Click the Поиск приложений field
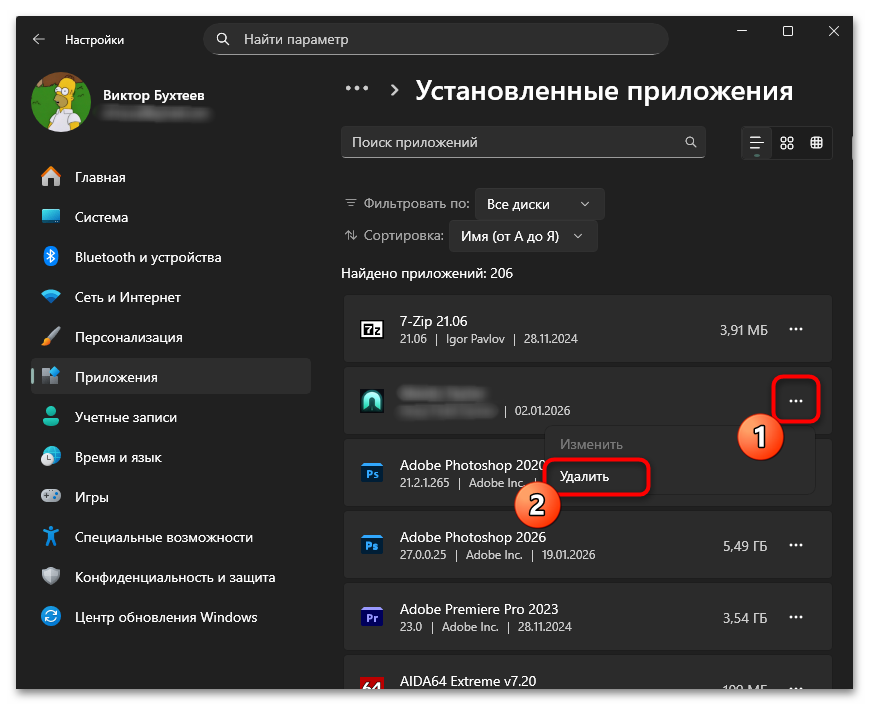 click(x=523, y=142)
